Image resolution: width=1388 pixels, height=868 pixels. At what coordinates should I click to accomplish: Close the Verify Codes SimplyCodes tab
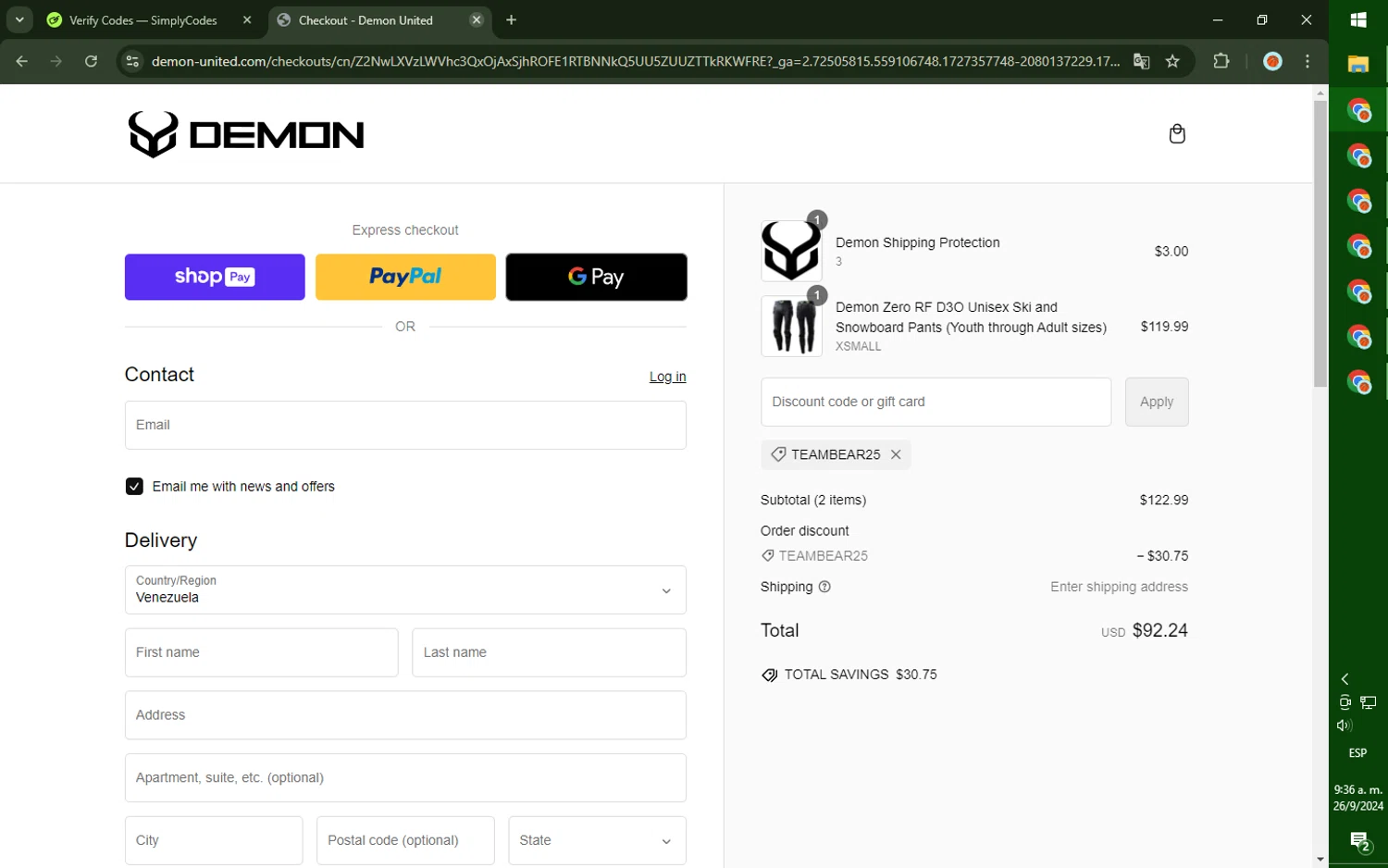point(247,19)
